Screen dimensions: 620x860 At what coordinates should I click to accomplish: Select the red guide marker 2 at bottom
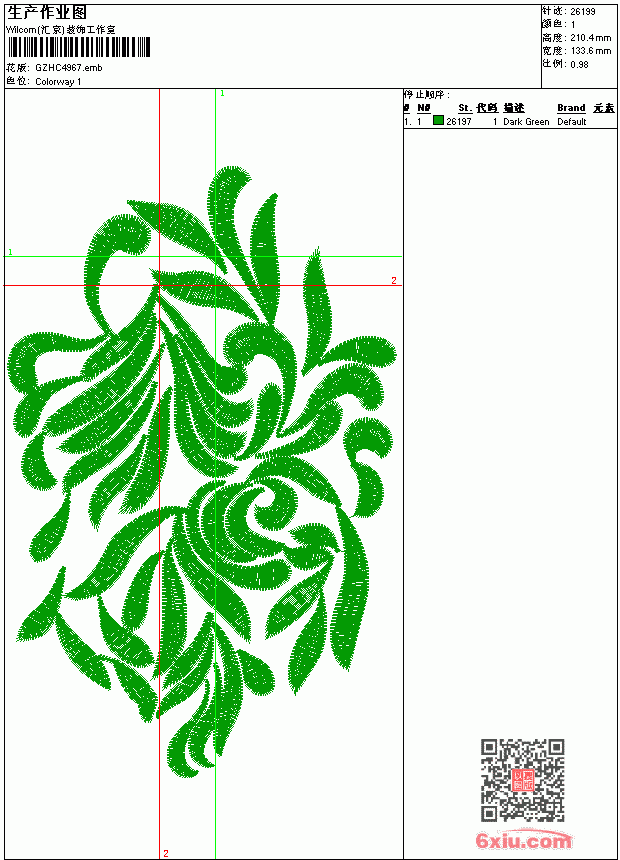coord(166,853)
